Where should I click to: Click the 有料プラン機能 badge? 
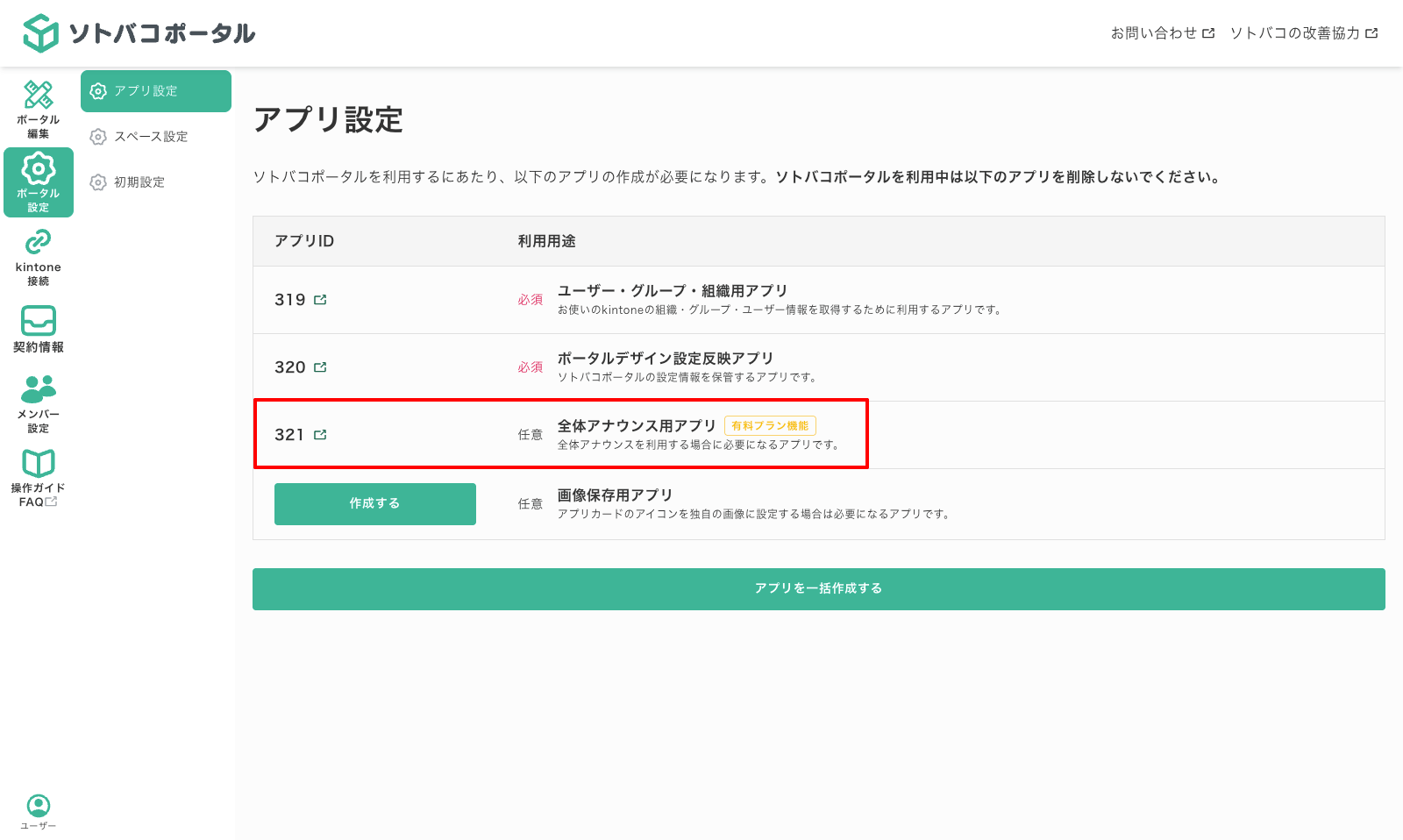[x=770, y=425]
